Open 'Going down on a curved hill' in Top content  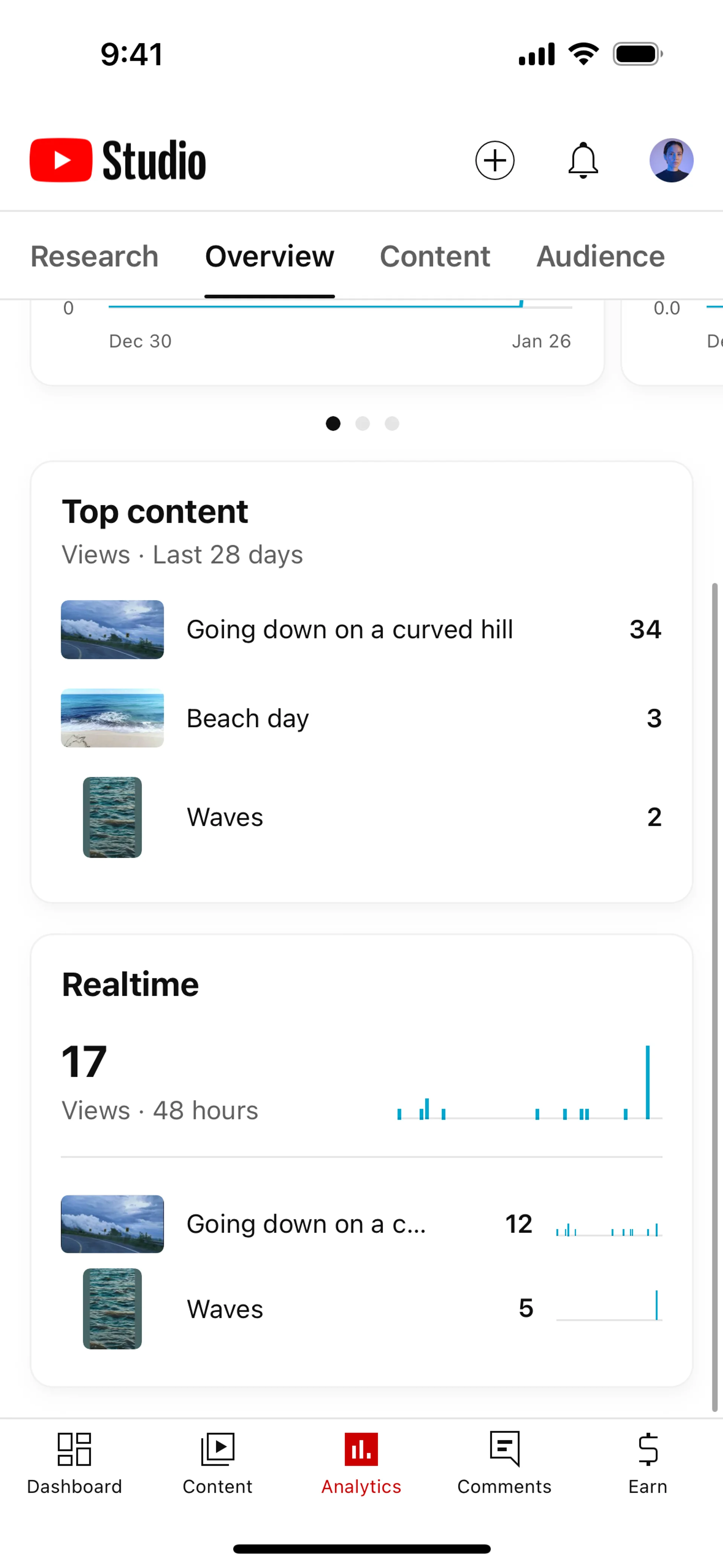click(x=349, y=630)
